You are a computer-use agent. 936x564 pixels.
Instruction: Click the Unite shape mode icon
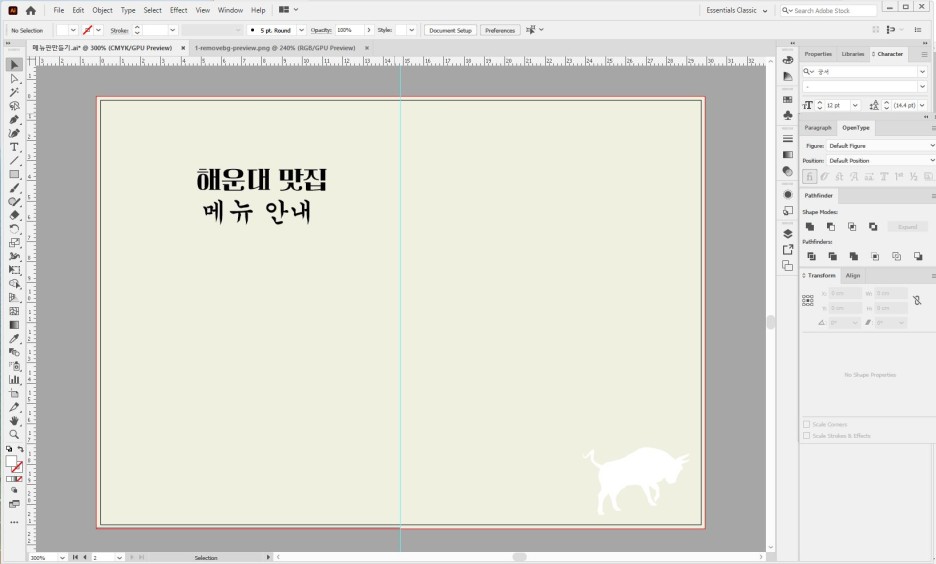(810, 227)
